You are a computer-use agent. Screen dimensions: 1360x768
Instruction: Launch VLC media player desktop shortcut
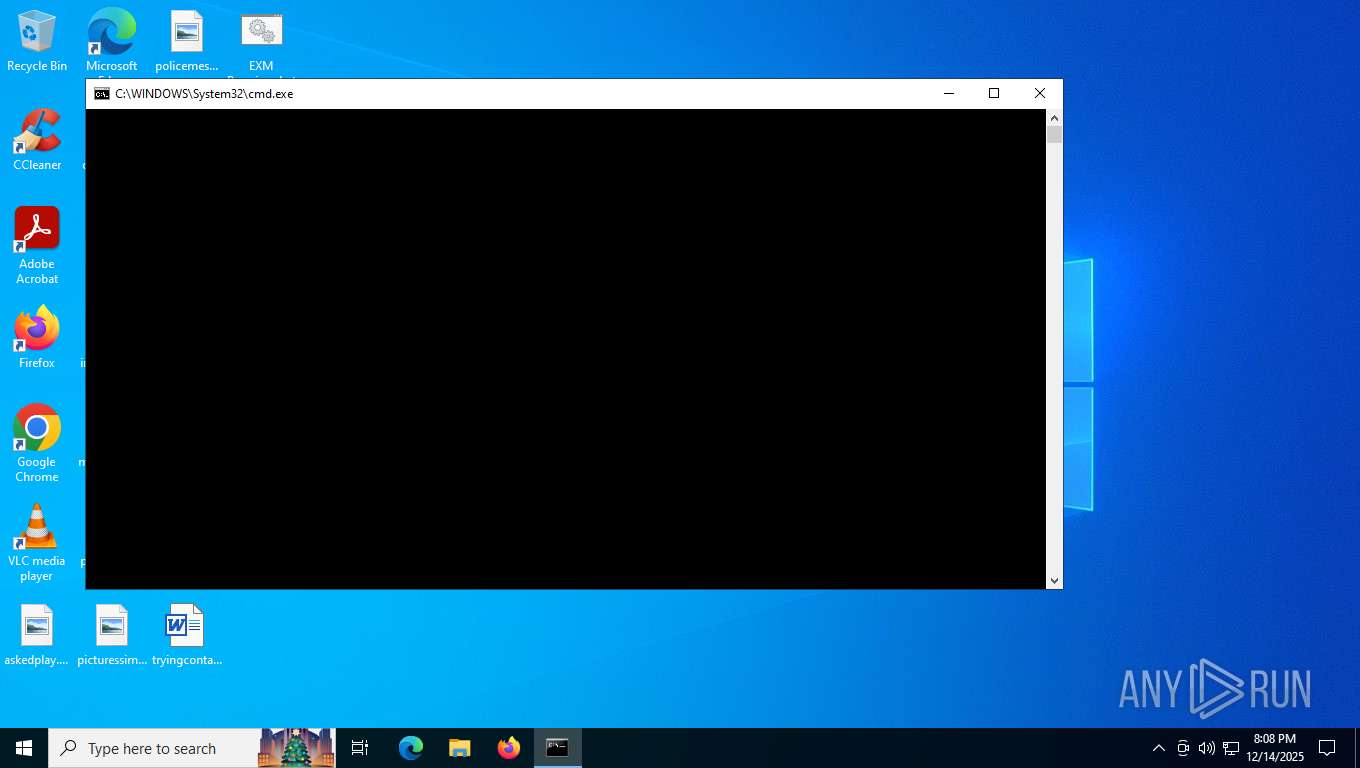point(37,543)
